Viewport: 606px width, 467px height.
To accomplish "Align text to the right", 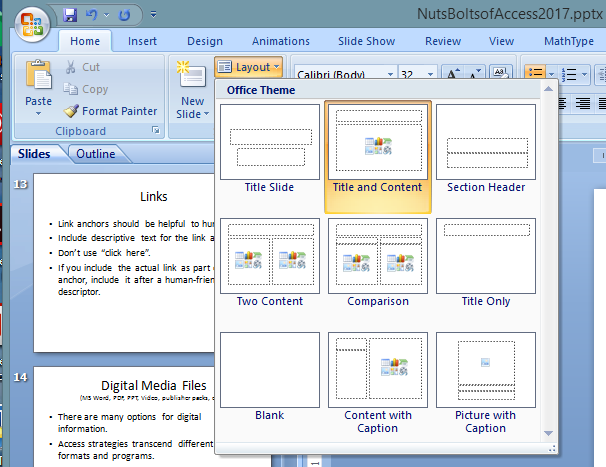I will [x=582, y=103].
